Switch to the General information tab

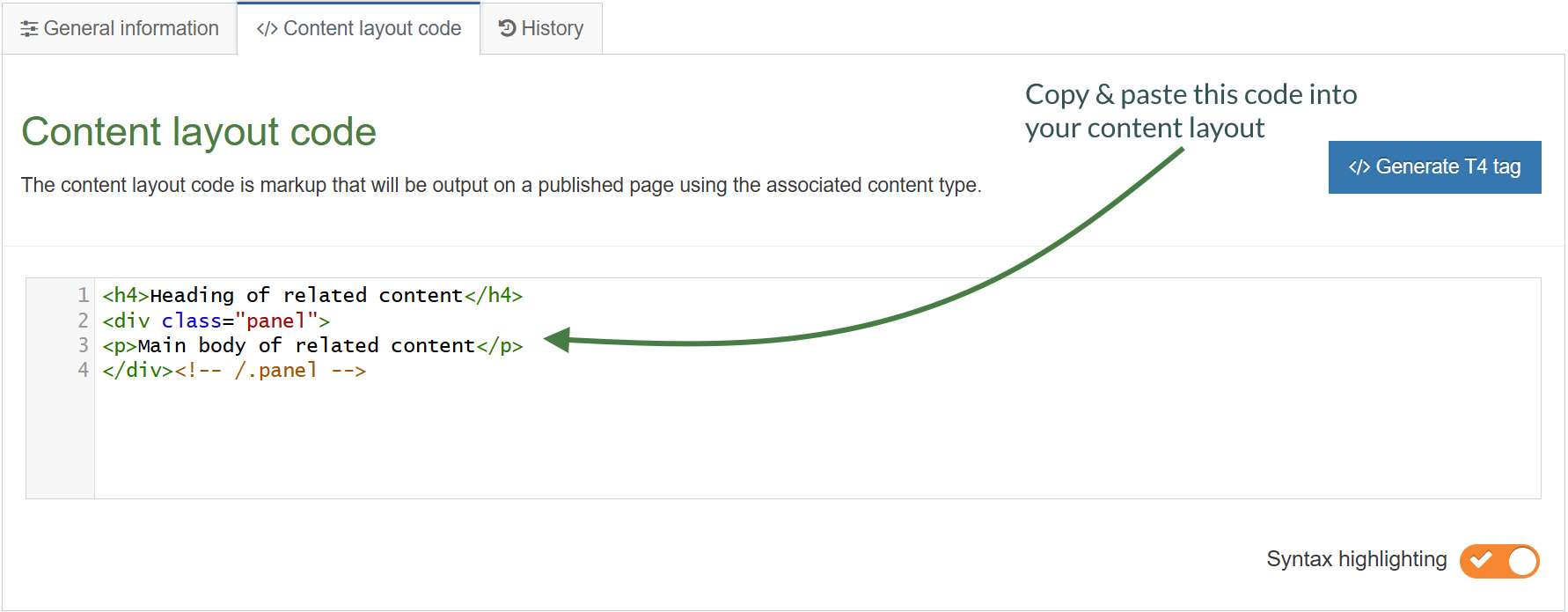(x=121, y=28)
